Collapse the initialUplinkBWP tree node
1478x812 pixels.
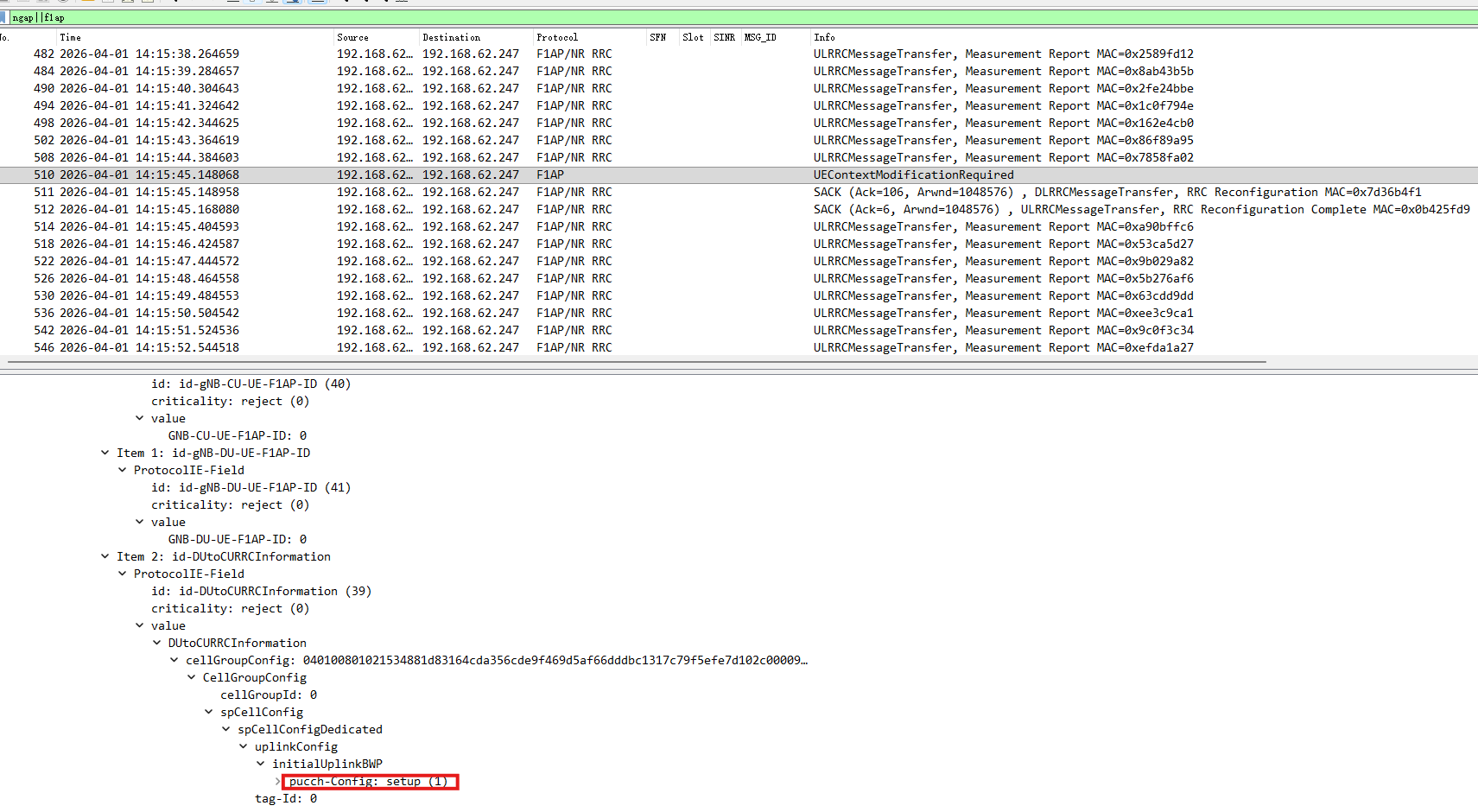pos(261,764)
